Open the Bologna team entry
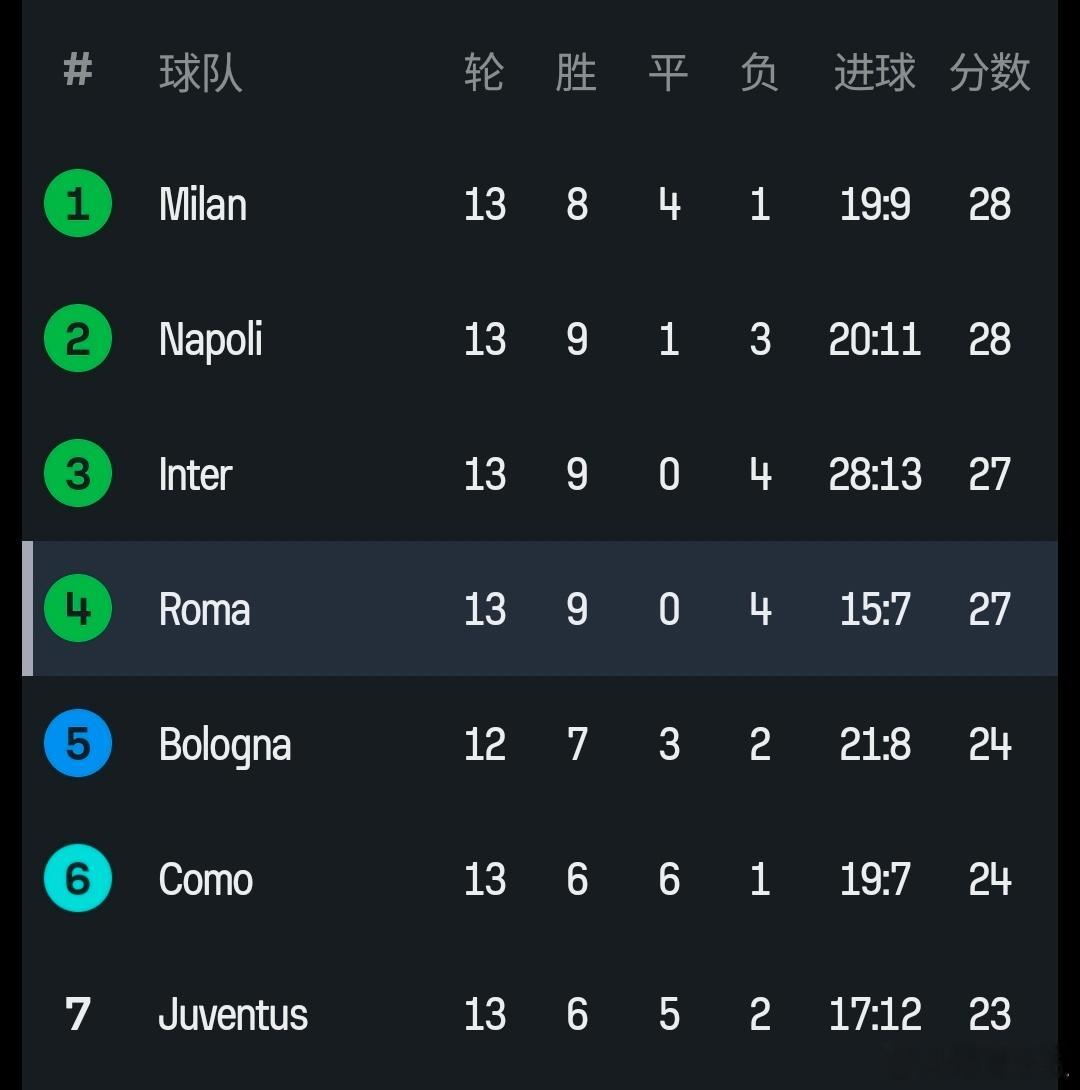Image resolution: width=1080 pixels, height=1090 pixels. coord(225,745)
